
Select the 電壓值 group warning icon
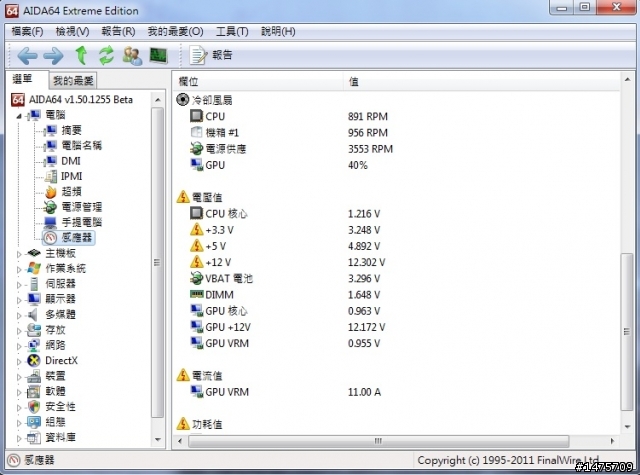pos(183,197)
